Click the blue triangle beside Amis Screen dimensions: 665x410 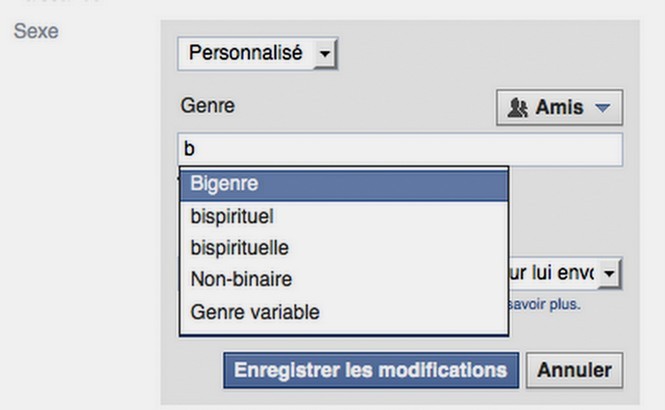(603, 108)
